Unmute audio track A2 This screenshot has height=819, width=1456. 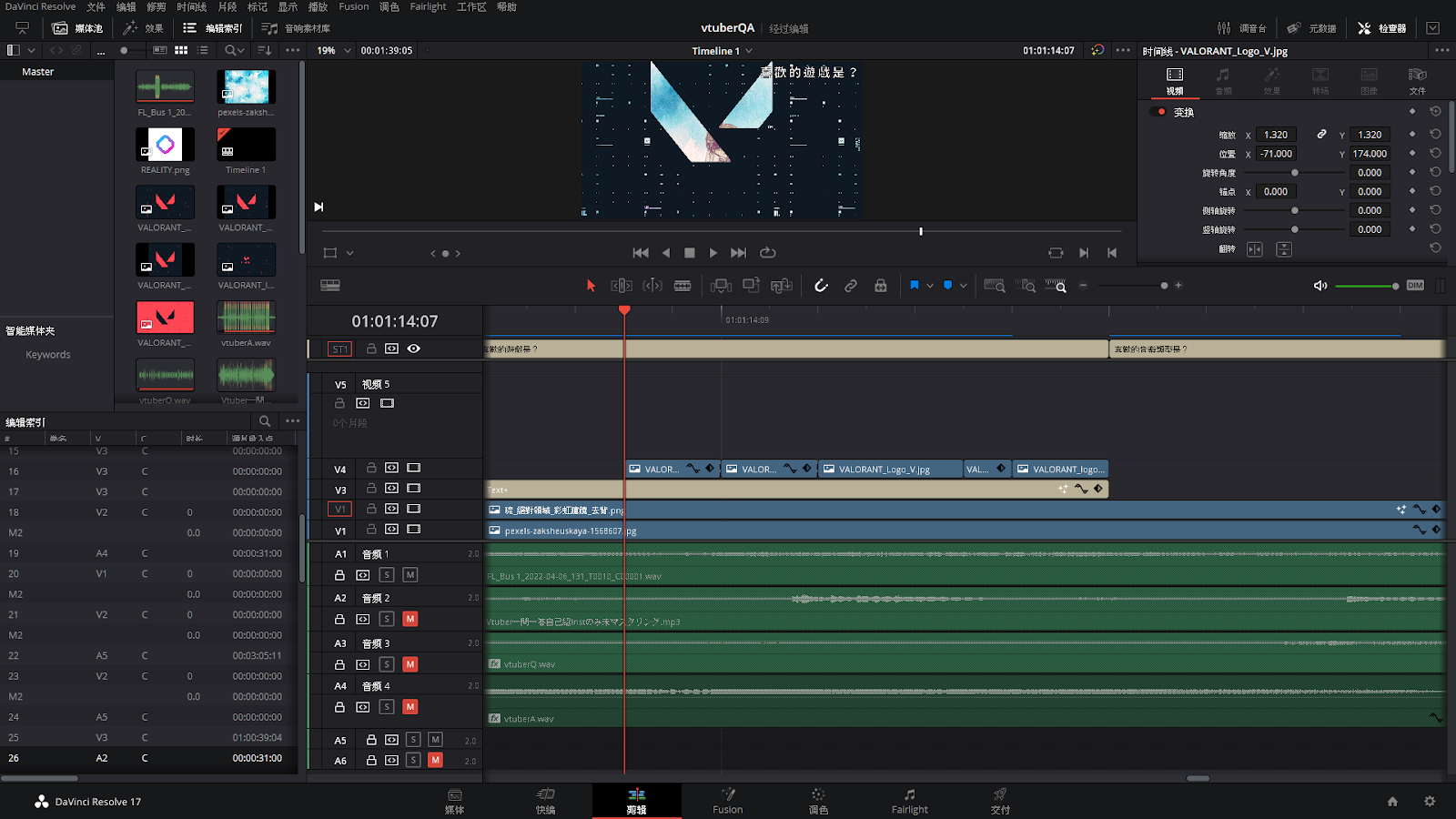(410, 619)
